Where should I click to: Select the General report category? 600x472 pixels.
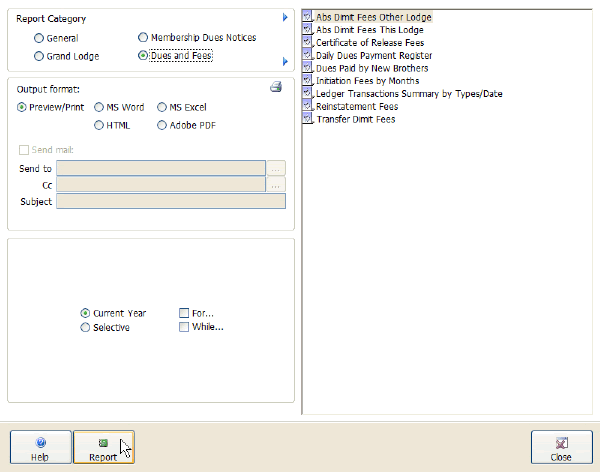point(39,38)
